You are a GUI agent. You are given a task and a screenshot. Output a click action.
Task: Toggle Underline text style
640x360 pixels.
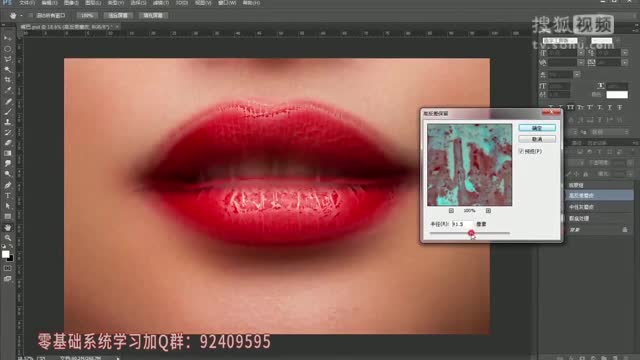click(609, 107)
